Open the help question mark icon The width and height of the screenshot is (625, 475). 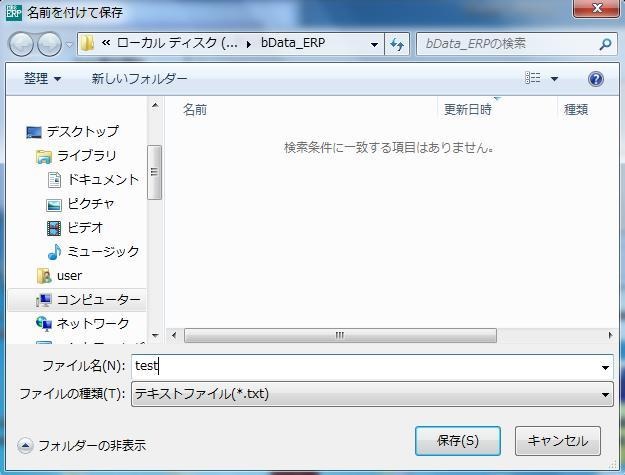coord(596,78)
